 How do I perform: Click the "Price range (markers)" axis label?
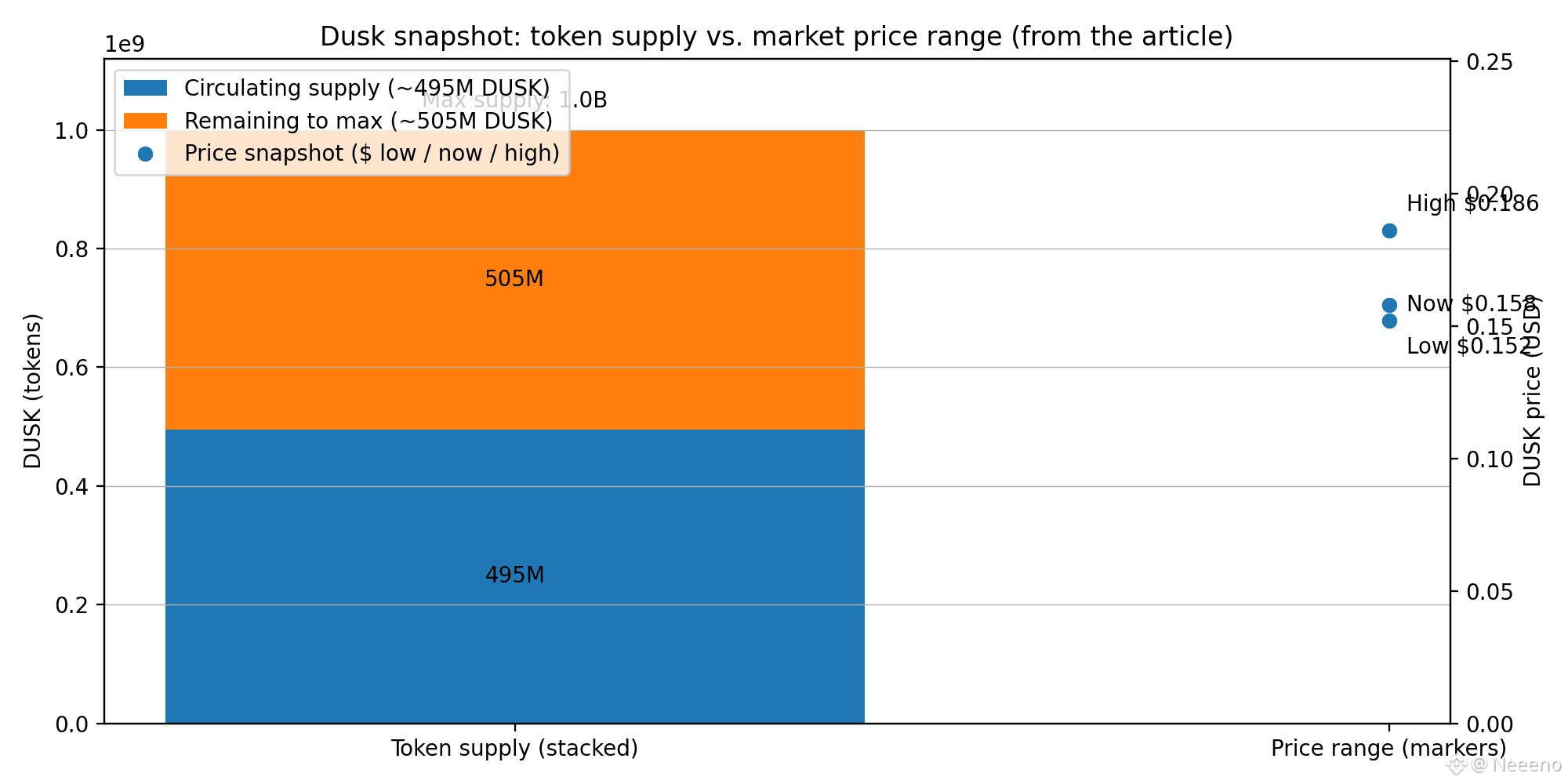pyautogui.click(x=1388, y=749)
